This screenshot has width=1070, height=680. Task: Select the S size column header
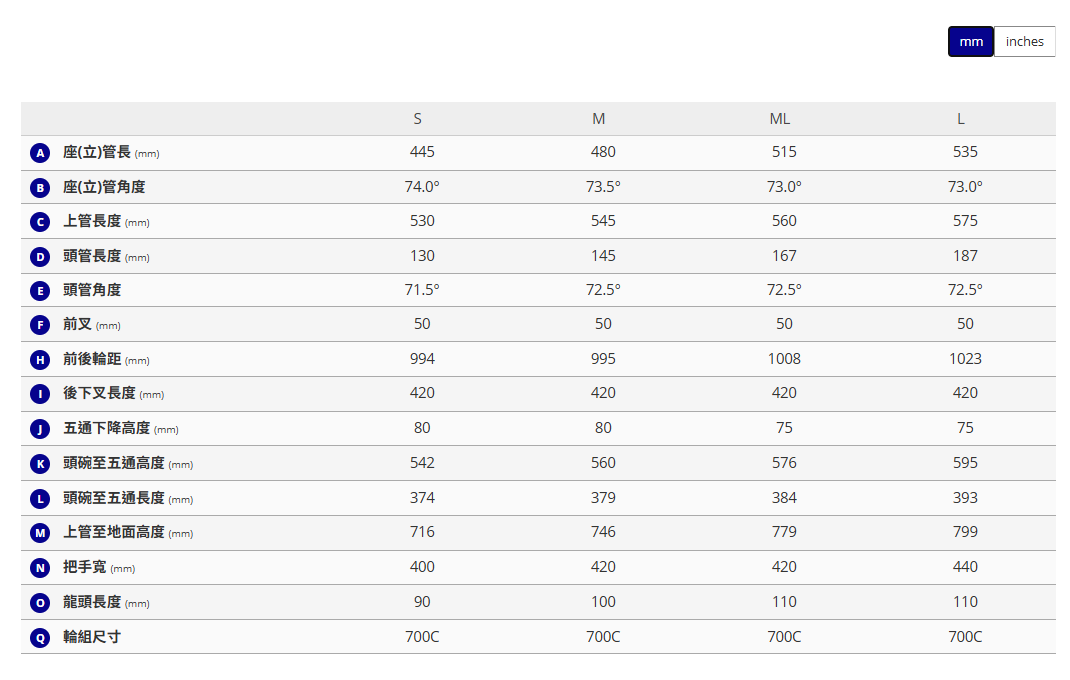[x=418, y=119]
